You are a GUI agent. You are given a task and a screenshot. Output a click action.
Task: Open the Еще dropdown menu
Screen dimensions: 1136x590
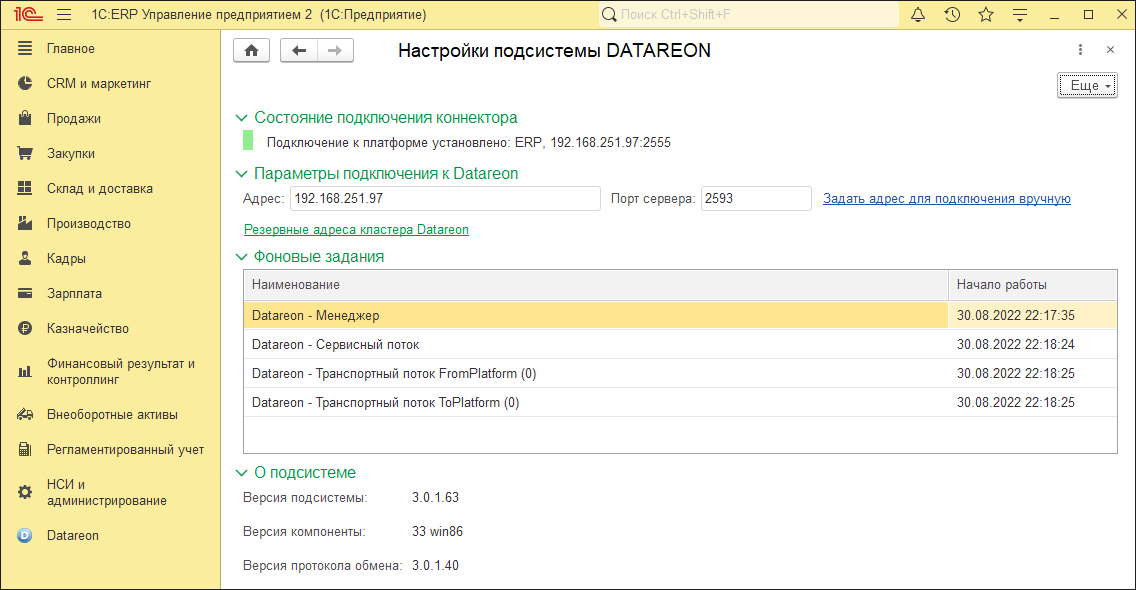click(1087, 86)
